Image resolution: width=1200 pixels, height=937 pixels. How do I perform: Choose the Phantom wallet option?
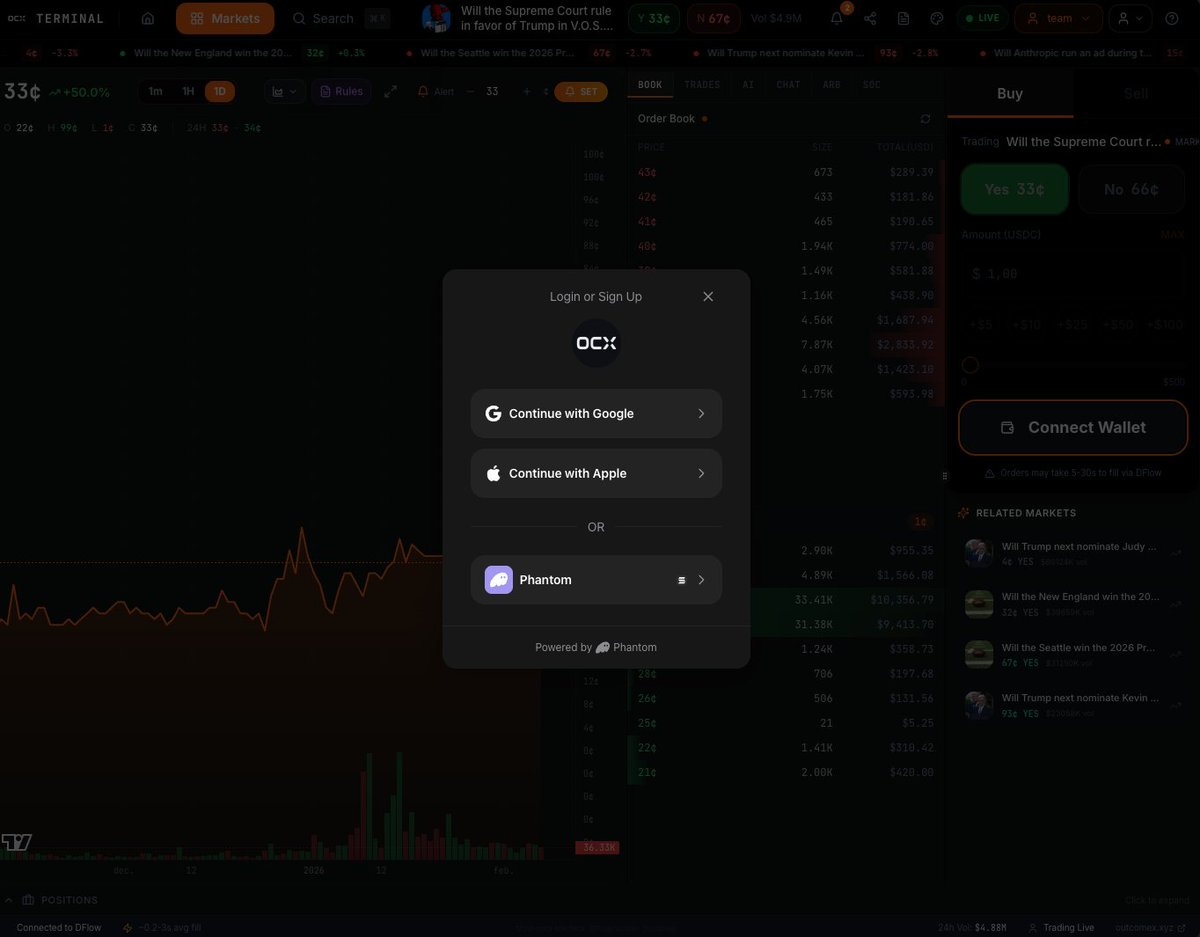click(x=596, y=580)
